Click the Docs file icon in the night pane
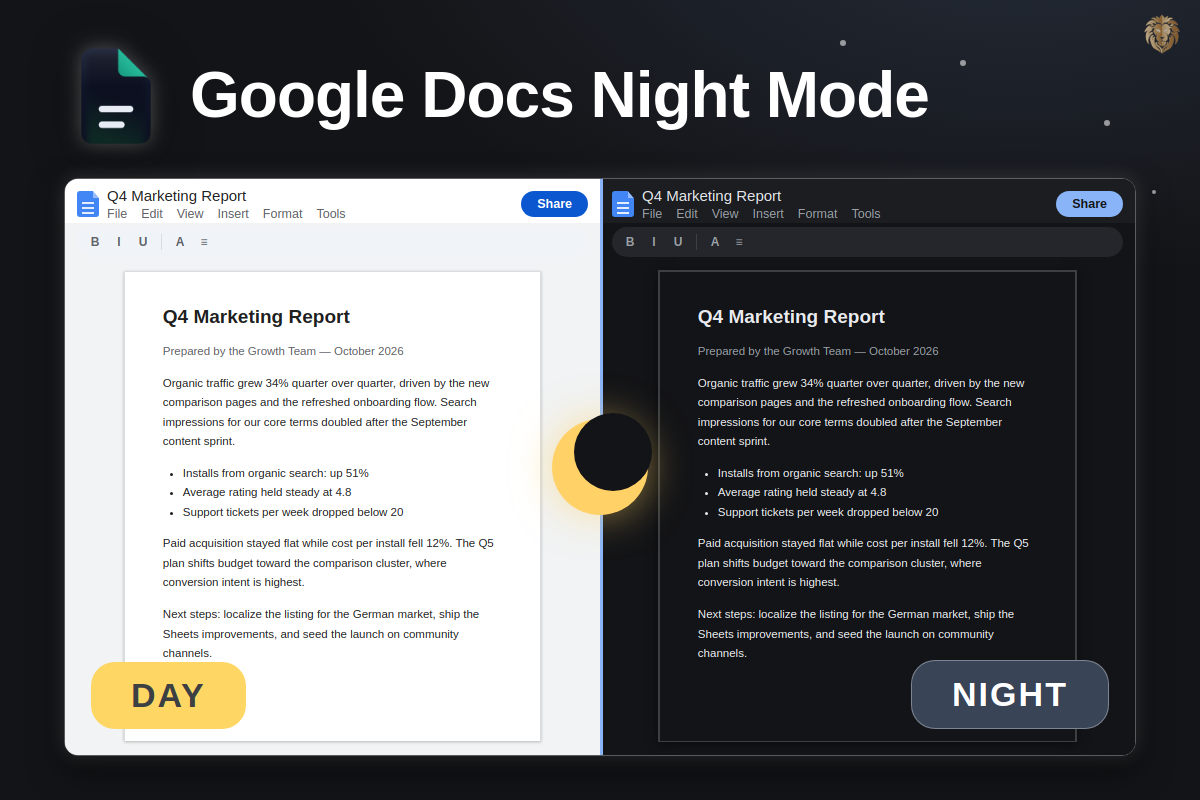This screenshot has width=1200, height=800. tap(623, 204)
